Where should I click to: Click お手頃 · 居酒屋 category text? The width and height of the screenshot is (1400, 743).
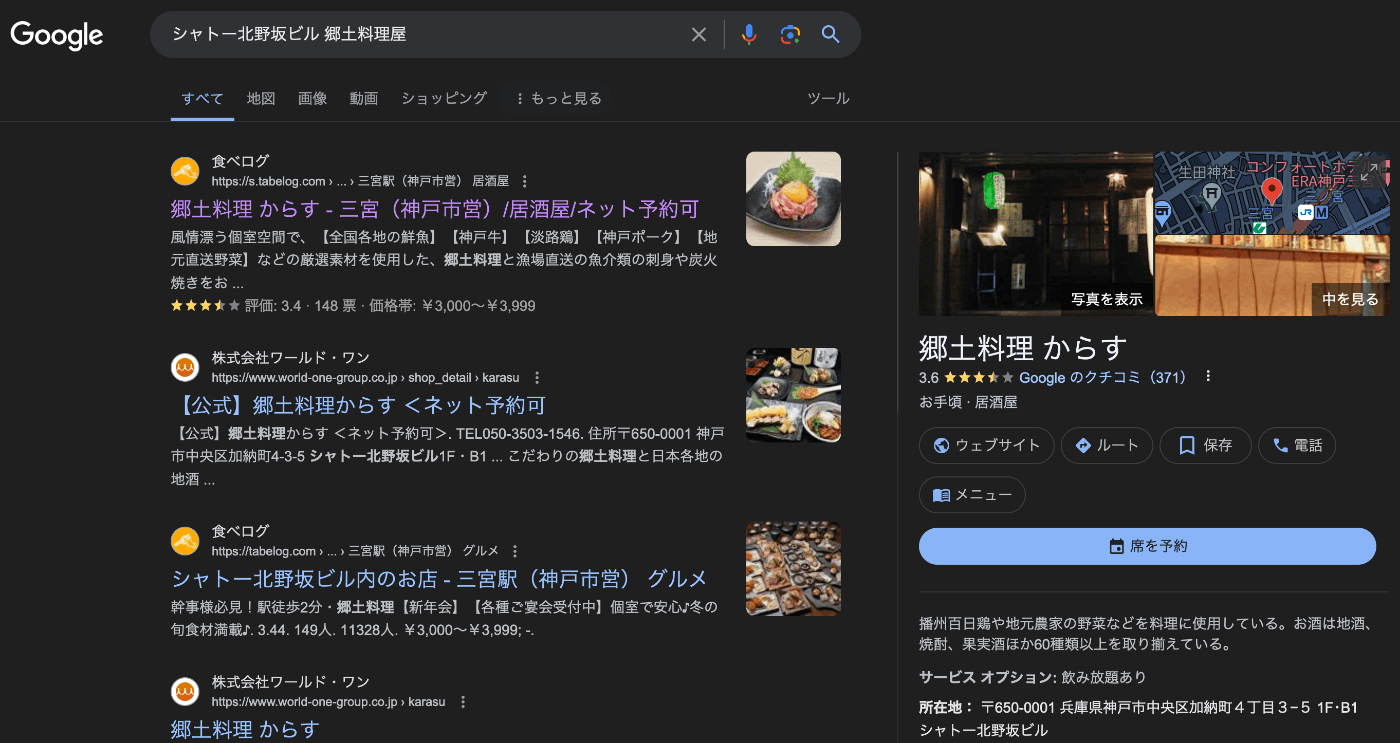(968, 402)
